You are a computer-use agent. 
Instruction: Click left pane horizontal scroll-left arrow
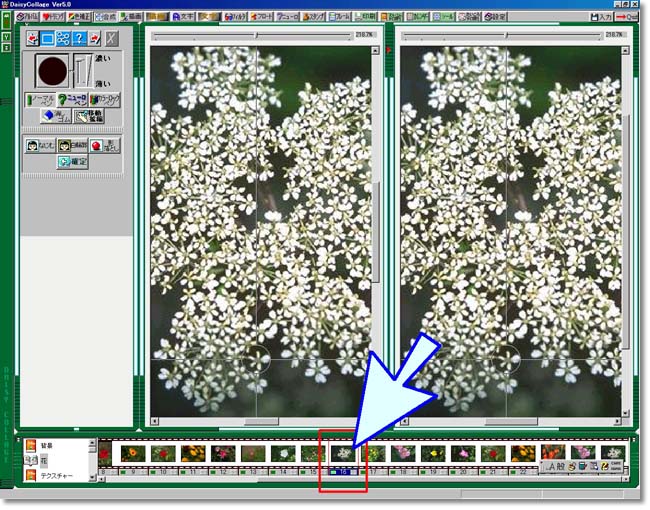click(155, 423)
